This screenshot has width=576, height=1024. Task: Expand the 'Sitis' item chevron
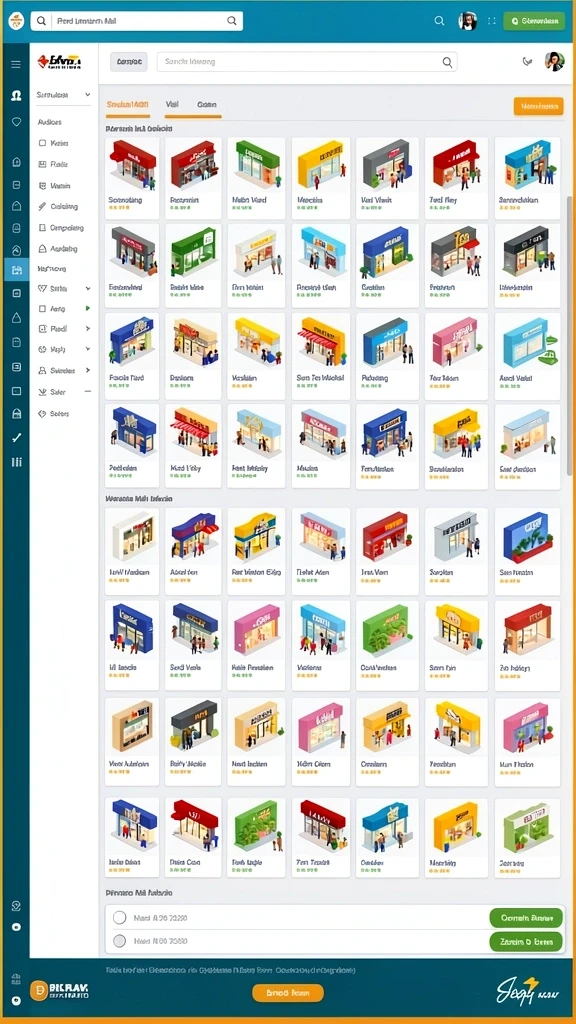tap(88, 288)
